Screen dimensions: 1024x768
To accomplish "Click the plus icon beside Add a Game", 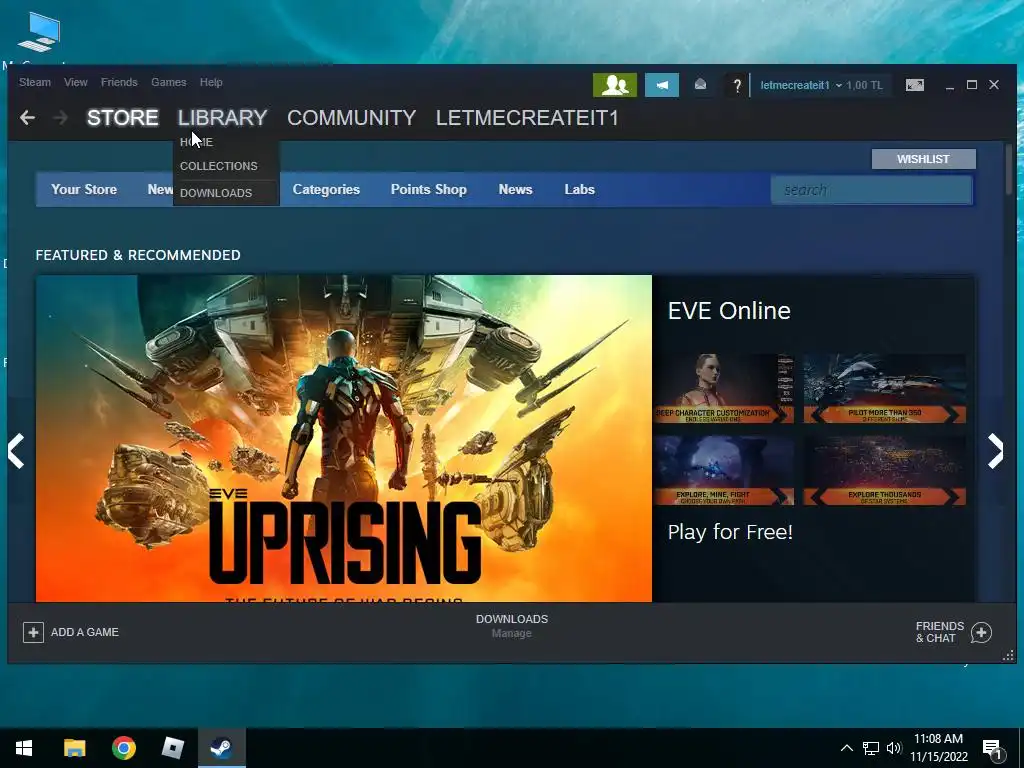I will click(33, 632).
